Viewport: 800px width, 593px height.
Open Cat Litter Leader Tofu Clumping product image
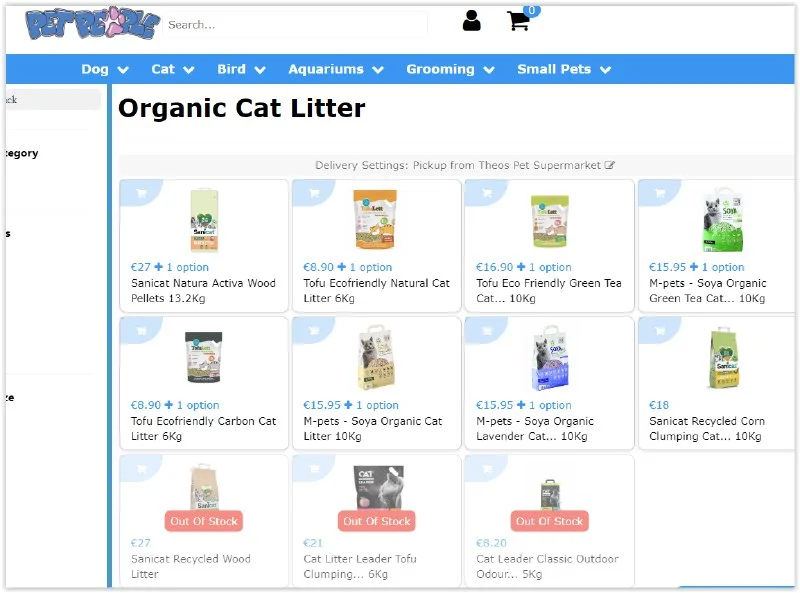click(378, 487)
